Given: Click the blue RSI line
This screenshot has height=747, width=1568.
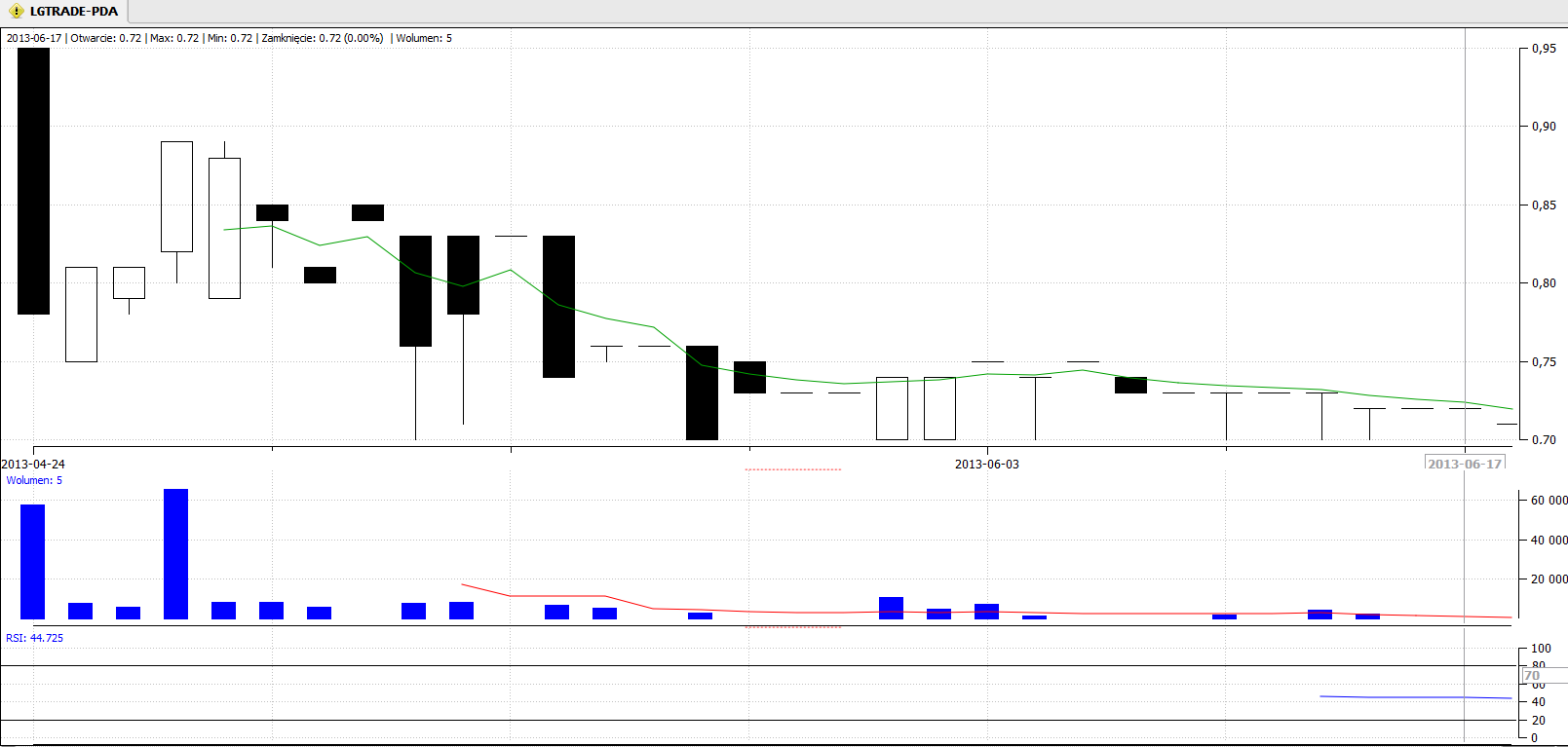Looking at the screenshot, I should (x=1413, y=697).
